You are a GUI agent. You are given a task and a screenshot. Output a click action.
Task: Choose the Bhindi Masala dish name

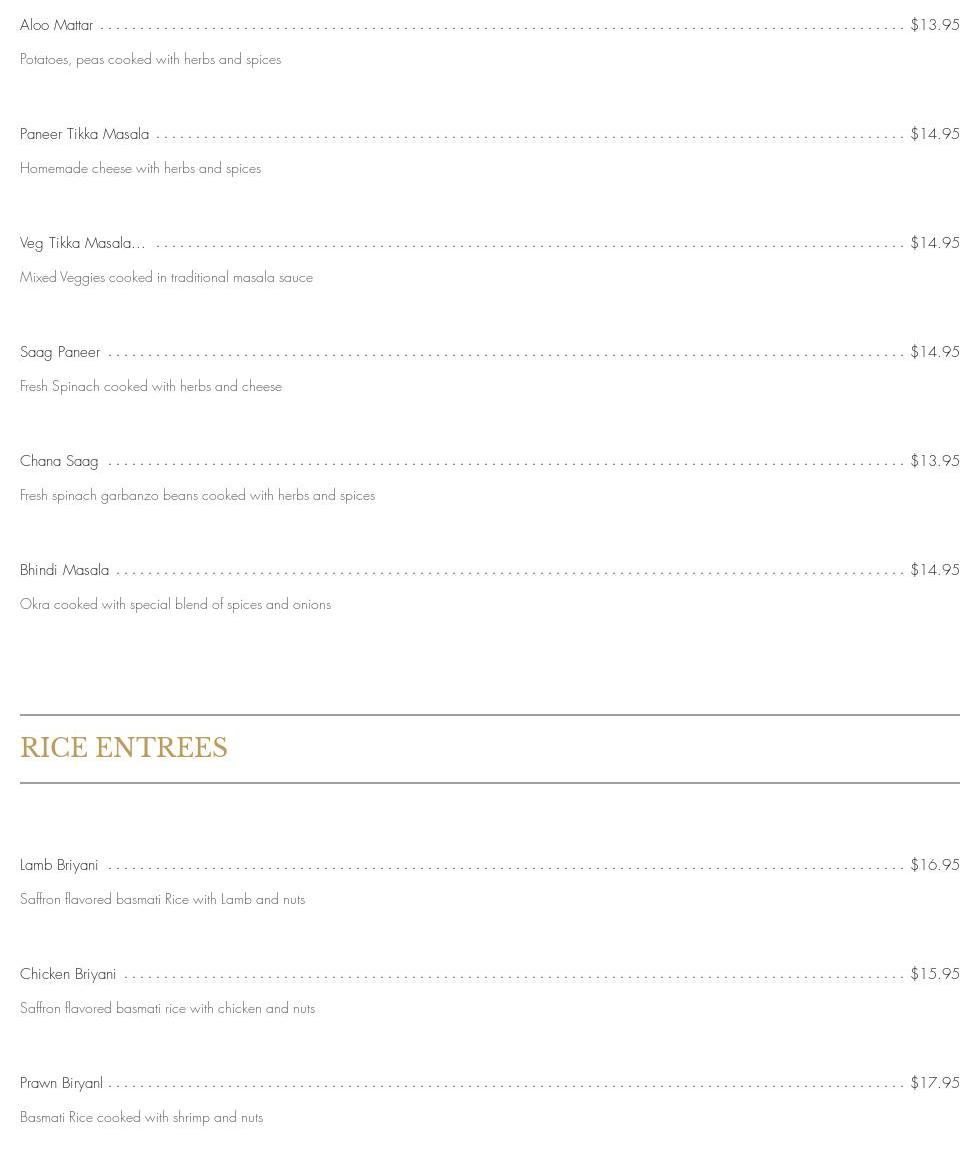coord(65,570)
